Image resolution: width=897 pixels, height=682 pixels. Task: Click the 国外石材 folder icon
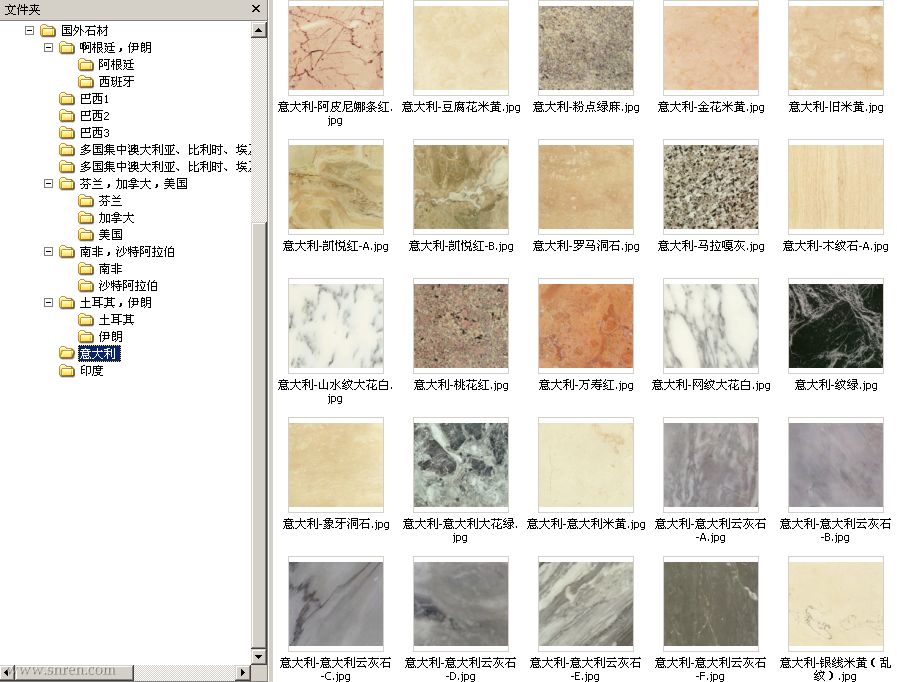pos(48,31)
